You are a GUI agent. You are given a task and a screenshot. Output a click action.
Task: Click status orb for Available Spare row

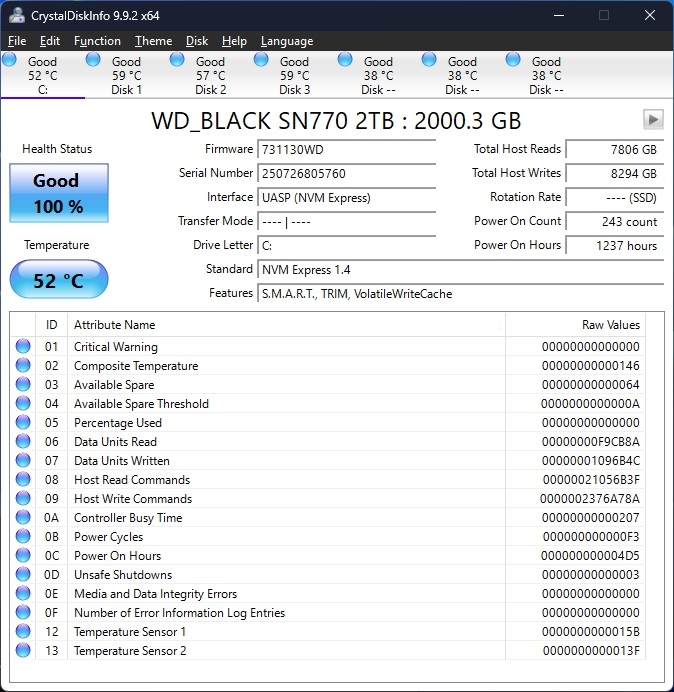point(23,384)
